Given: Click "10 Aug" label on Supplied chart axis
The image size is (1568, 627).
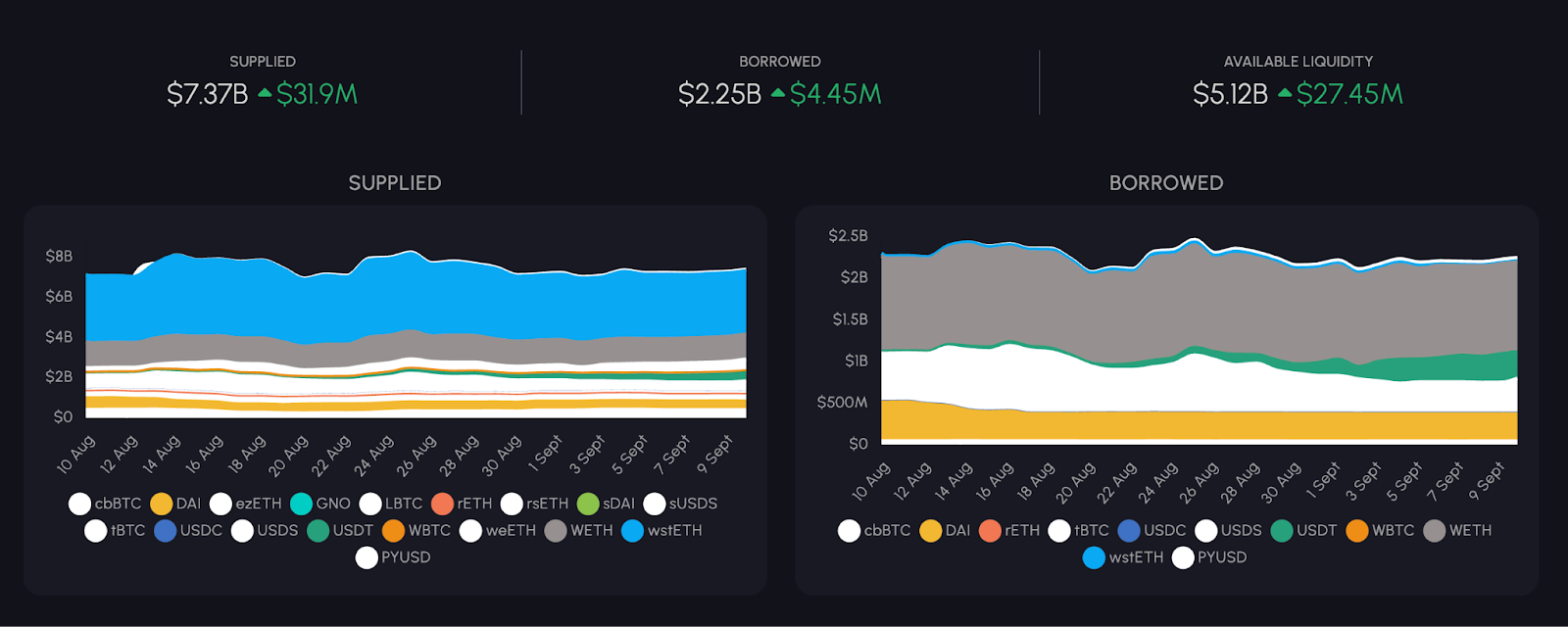Looking at the screenshot, I should click(x=76, y=455).
